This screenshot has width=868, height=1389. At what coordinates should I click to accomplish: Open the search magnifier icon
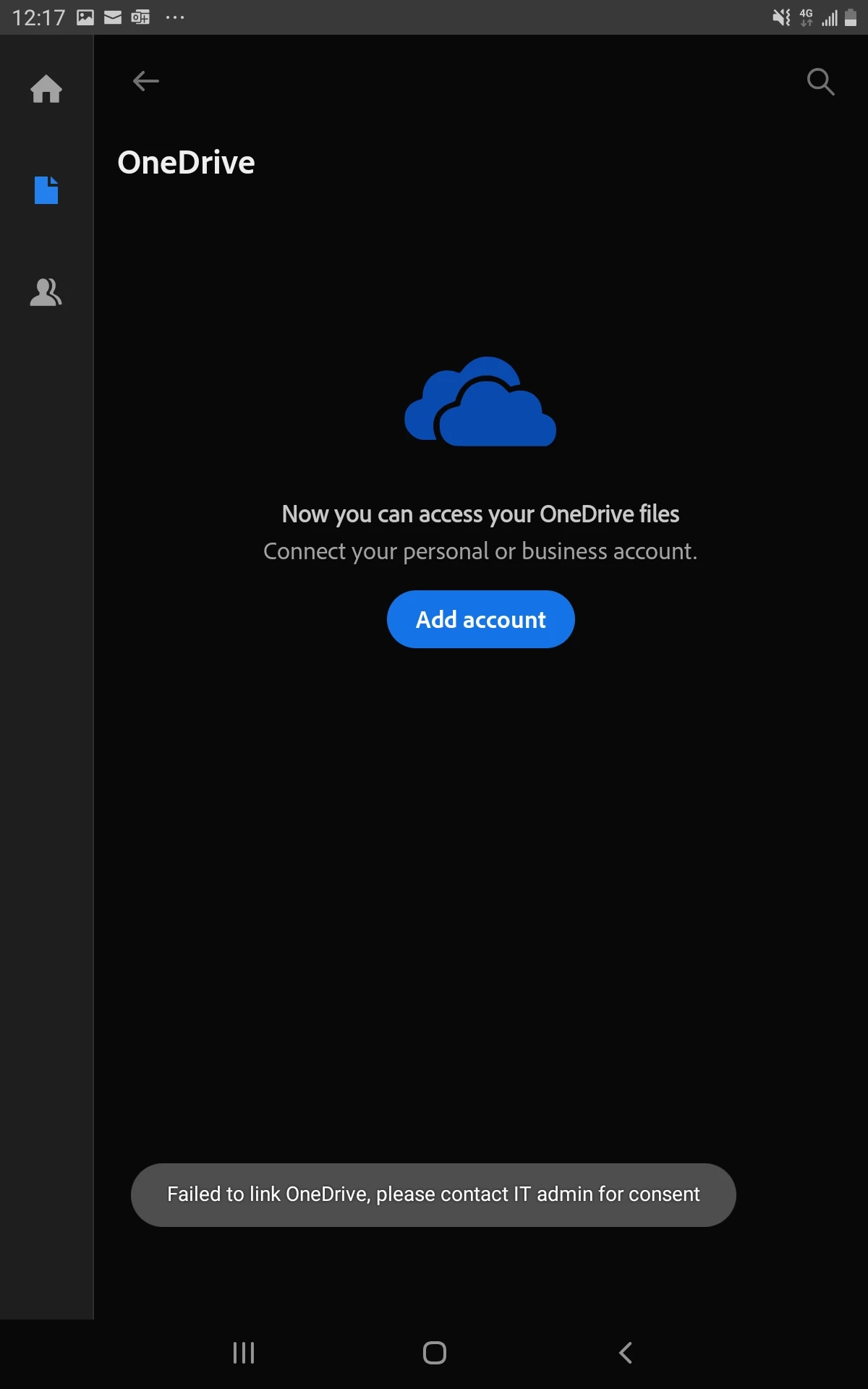[820, 82]
